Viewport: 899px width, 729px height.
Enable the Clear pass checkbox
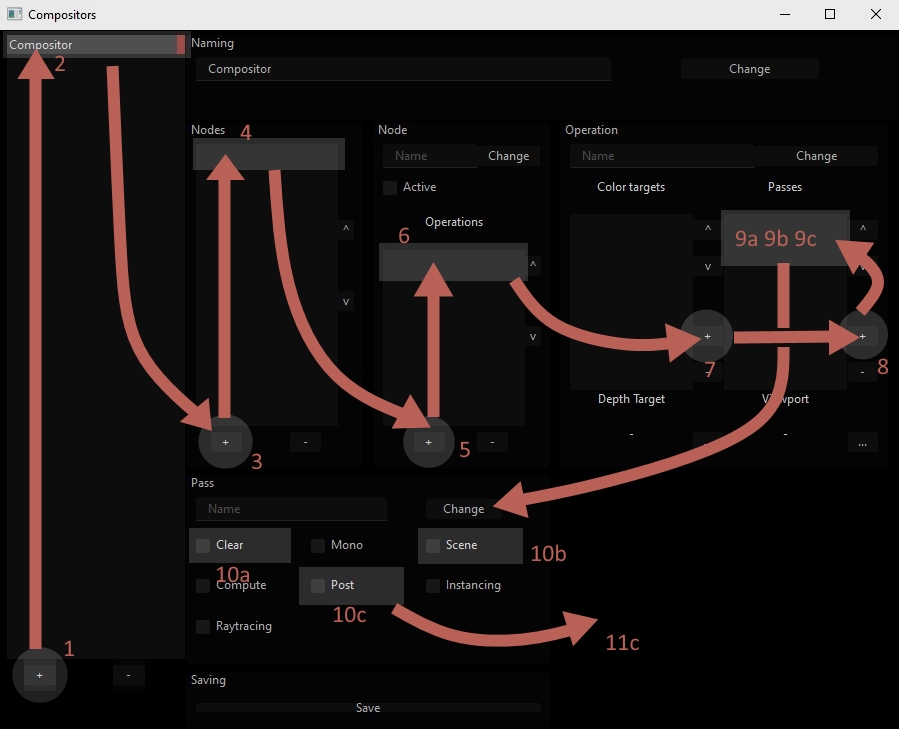(203, 545)
